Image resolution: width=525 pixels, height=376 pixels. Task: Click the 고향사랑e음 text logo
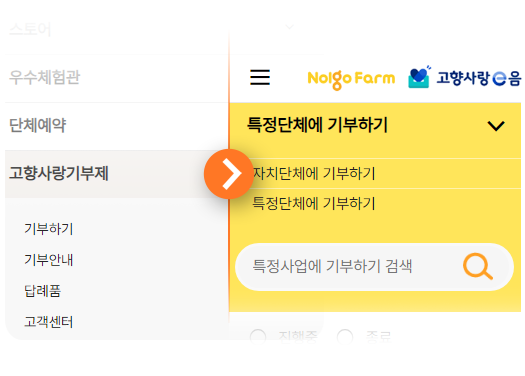478,78
